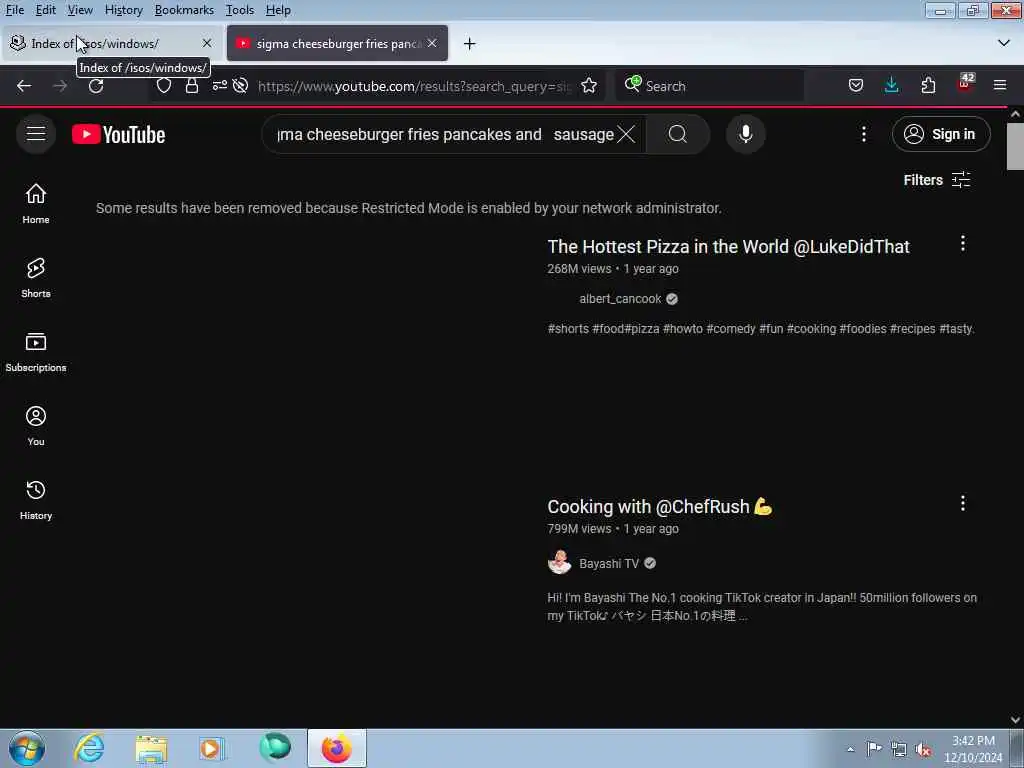Image resolution: width=1024 pixels, height=768 pixels.
Task: Open the History menu in menu bar
Action: tap(123, 10)
